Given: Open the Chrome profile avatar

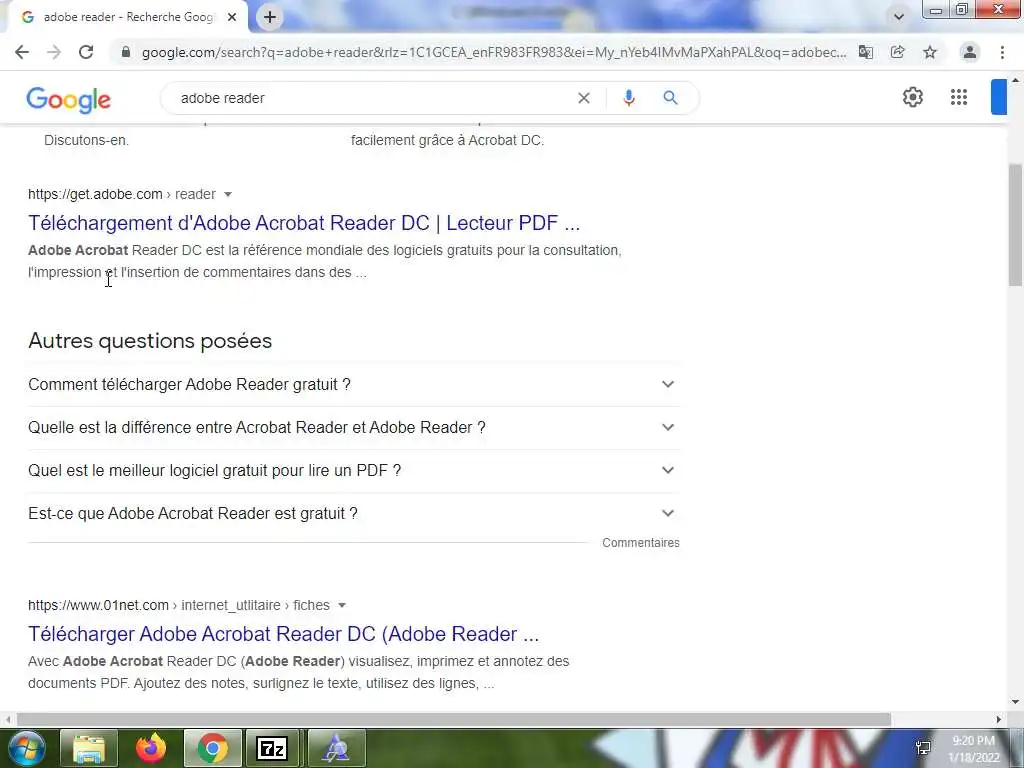Looking at the screenshot, I should pyautogui.click(x=970, y=52).
